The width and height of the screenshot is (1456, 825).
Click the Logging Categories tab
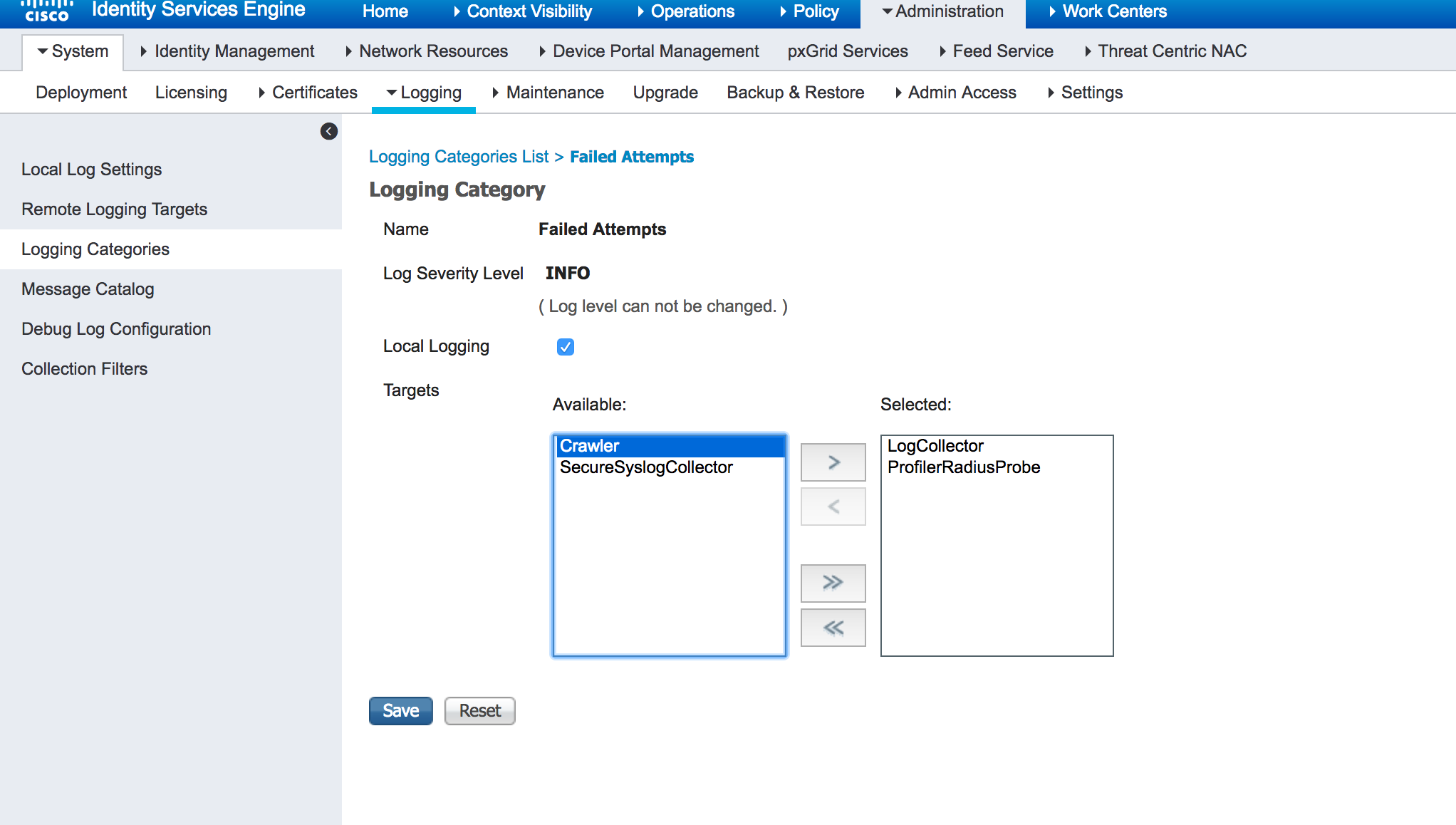[96, 249]
